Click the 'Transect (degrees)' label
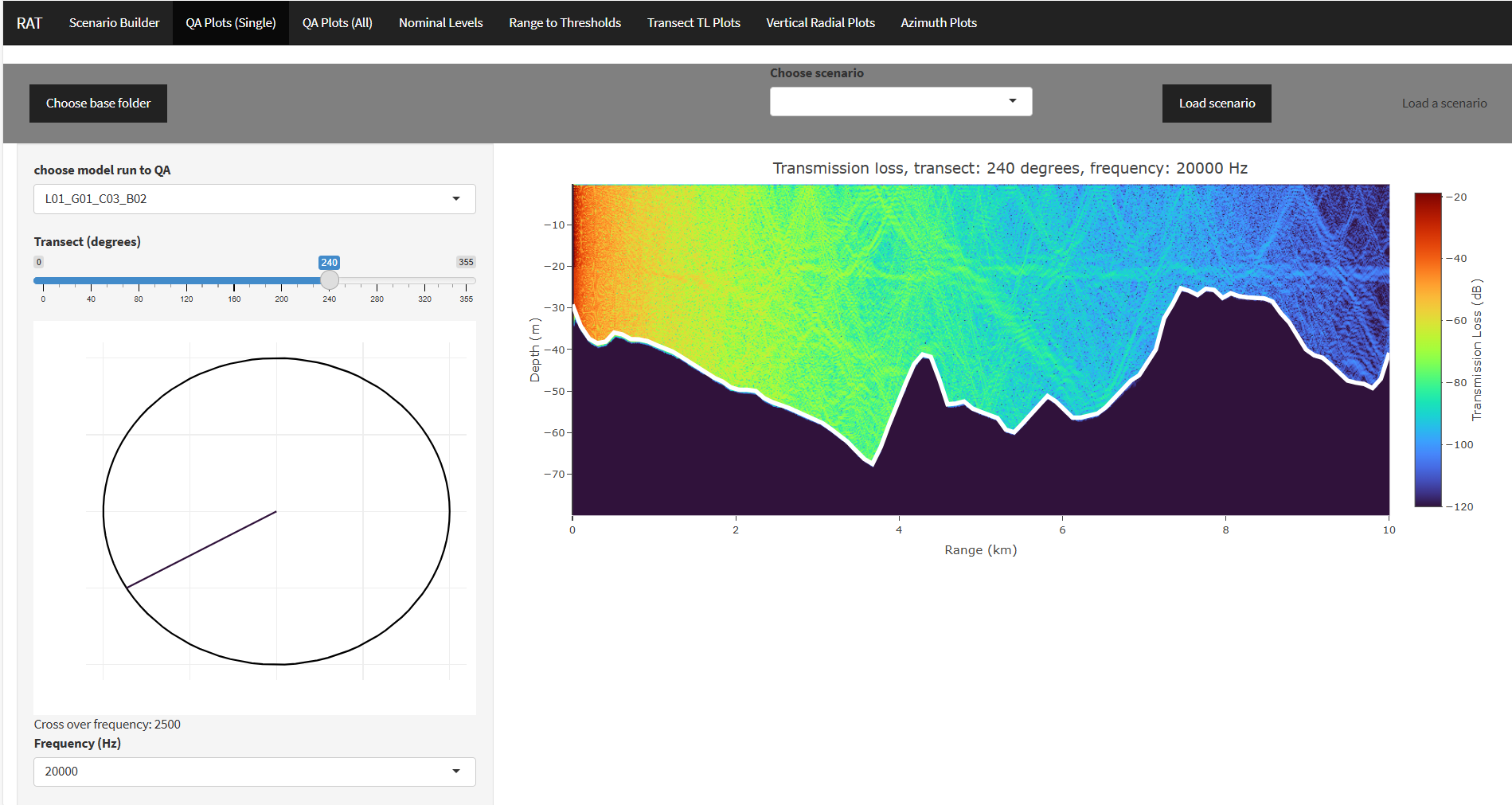Viewport: 1512px width, 805px height. tap(88, 242)
